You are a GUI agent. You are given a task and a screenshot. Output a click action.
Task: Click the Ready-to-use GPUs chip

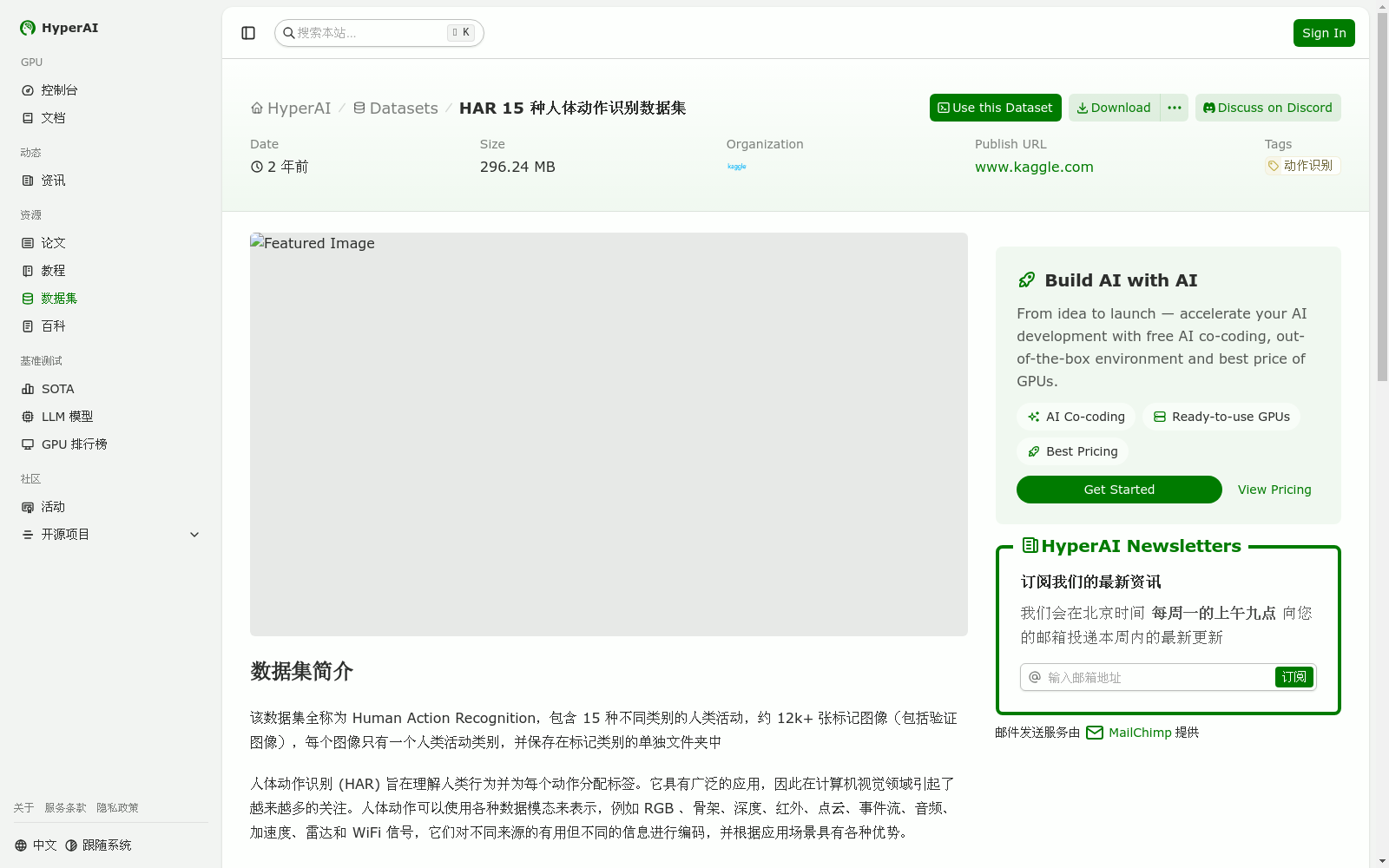pos(1221,417)
